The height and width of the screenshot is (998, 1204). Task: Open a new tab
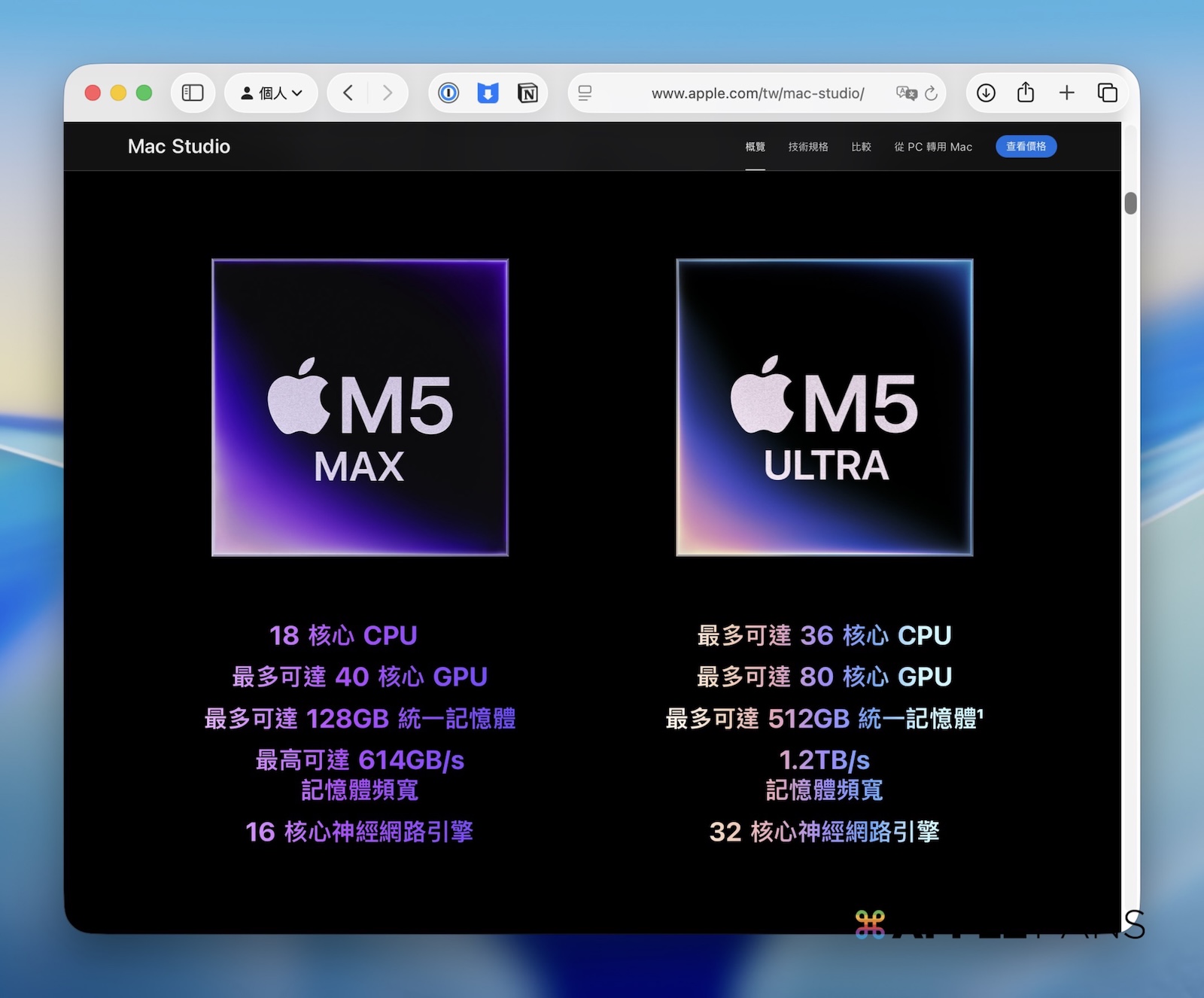1066,93
